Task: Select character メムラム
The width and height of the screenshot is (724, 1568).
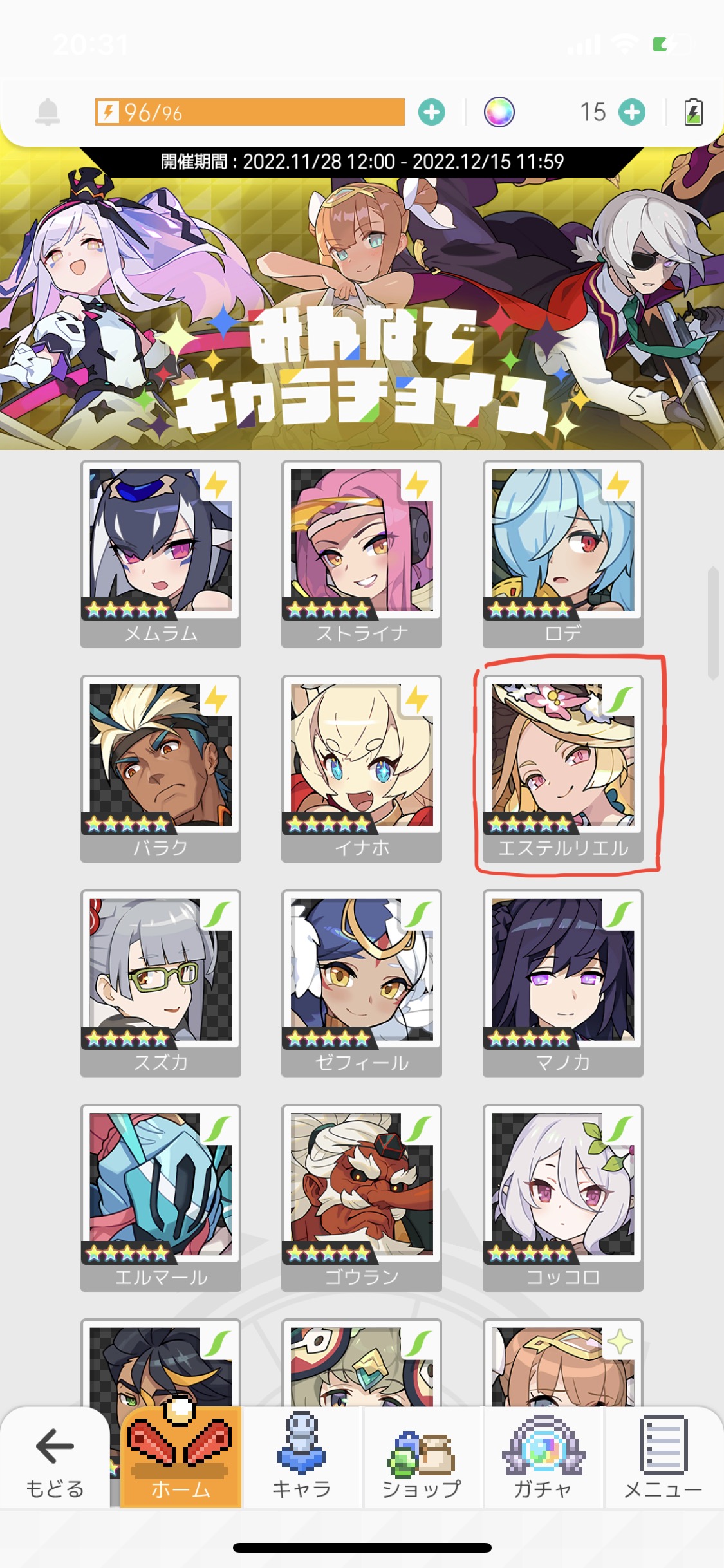Action: pos(161,554)
